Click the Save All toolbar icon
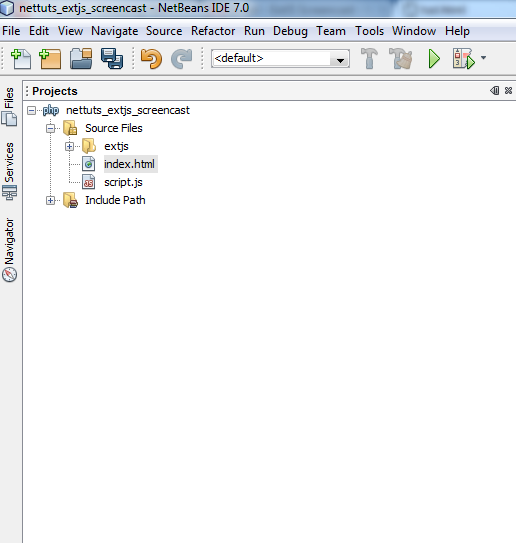This screenshot has width=516, height=543. (x=112, y=59)
